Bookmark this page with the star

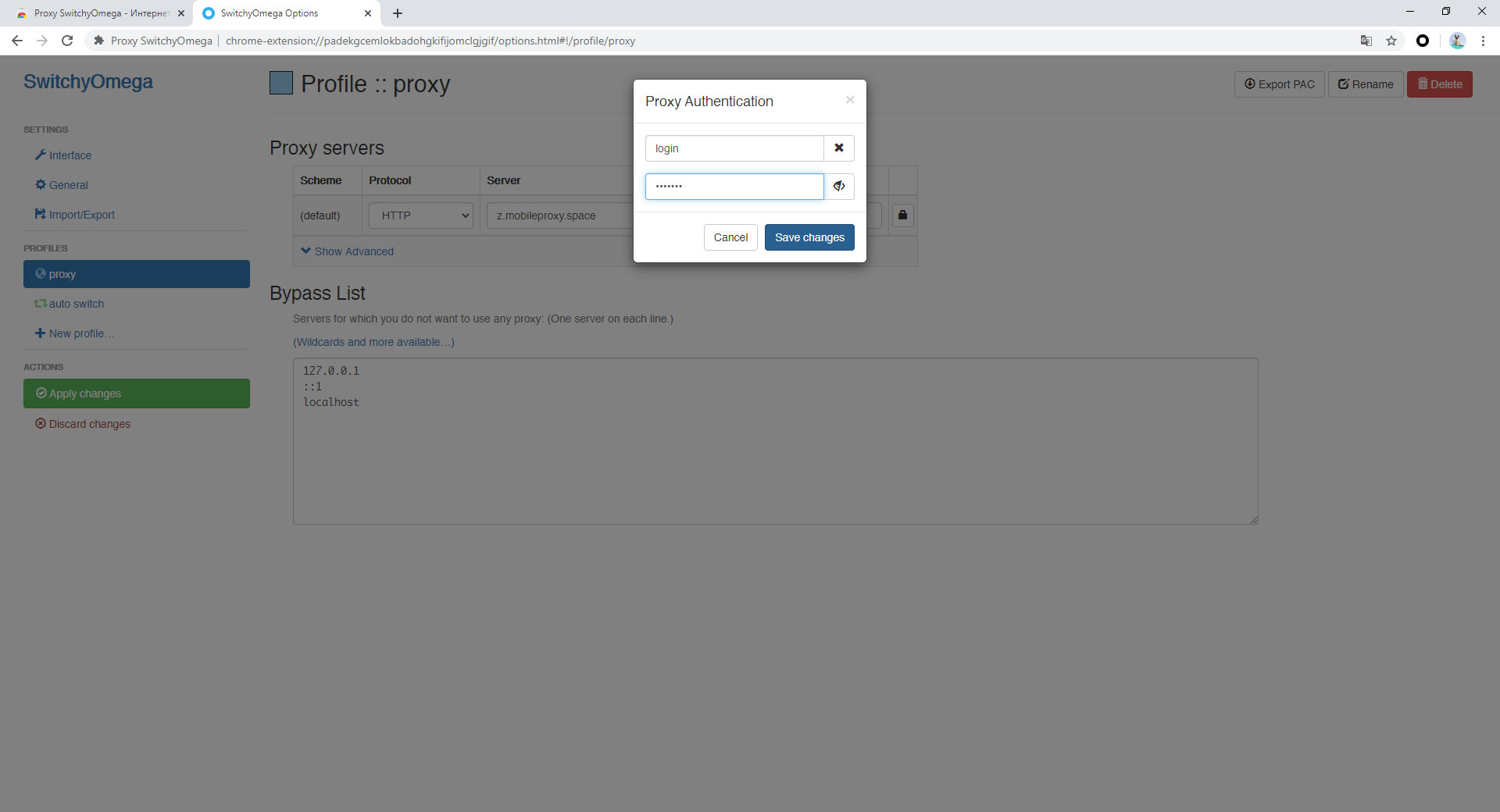click(1391, 41)
